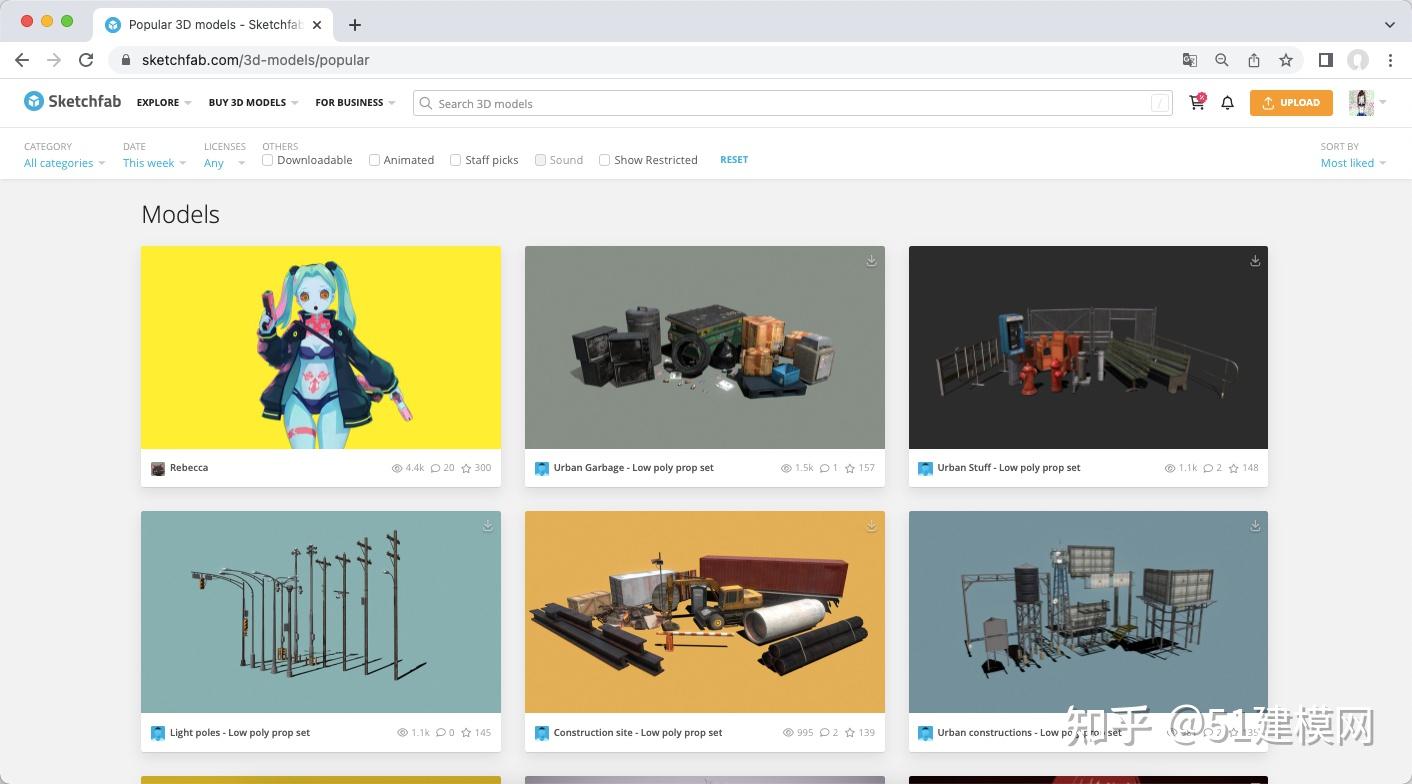This screenshot has width=1412, height=784.
Task: Reload the page with refresh icon
Action: 86,60
